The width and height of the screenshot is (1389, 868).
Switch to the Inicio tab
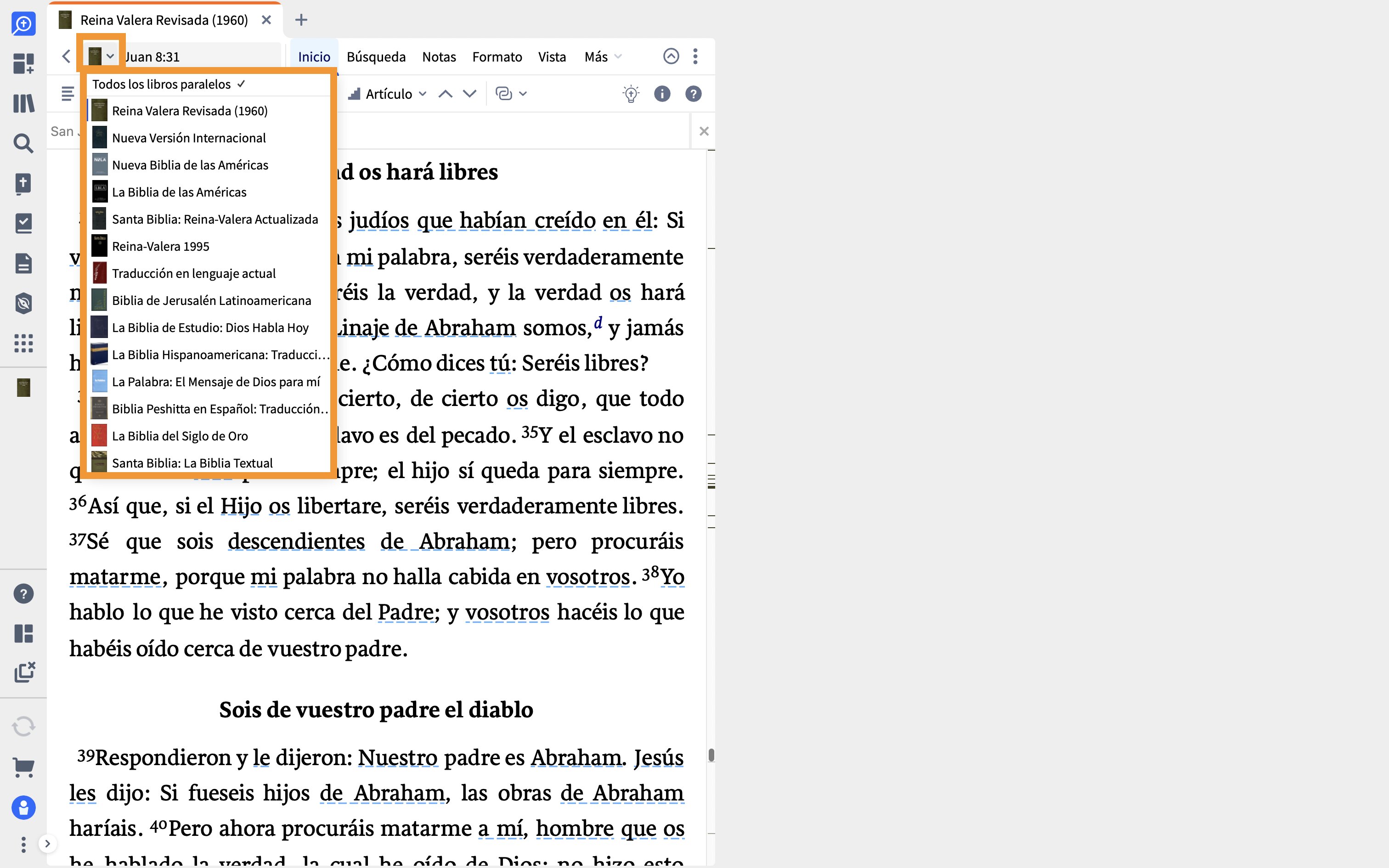pyautogui.click(x=314, y=57)
